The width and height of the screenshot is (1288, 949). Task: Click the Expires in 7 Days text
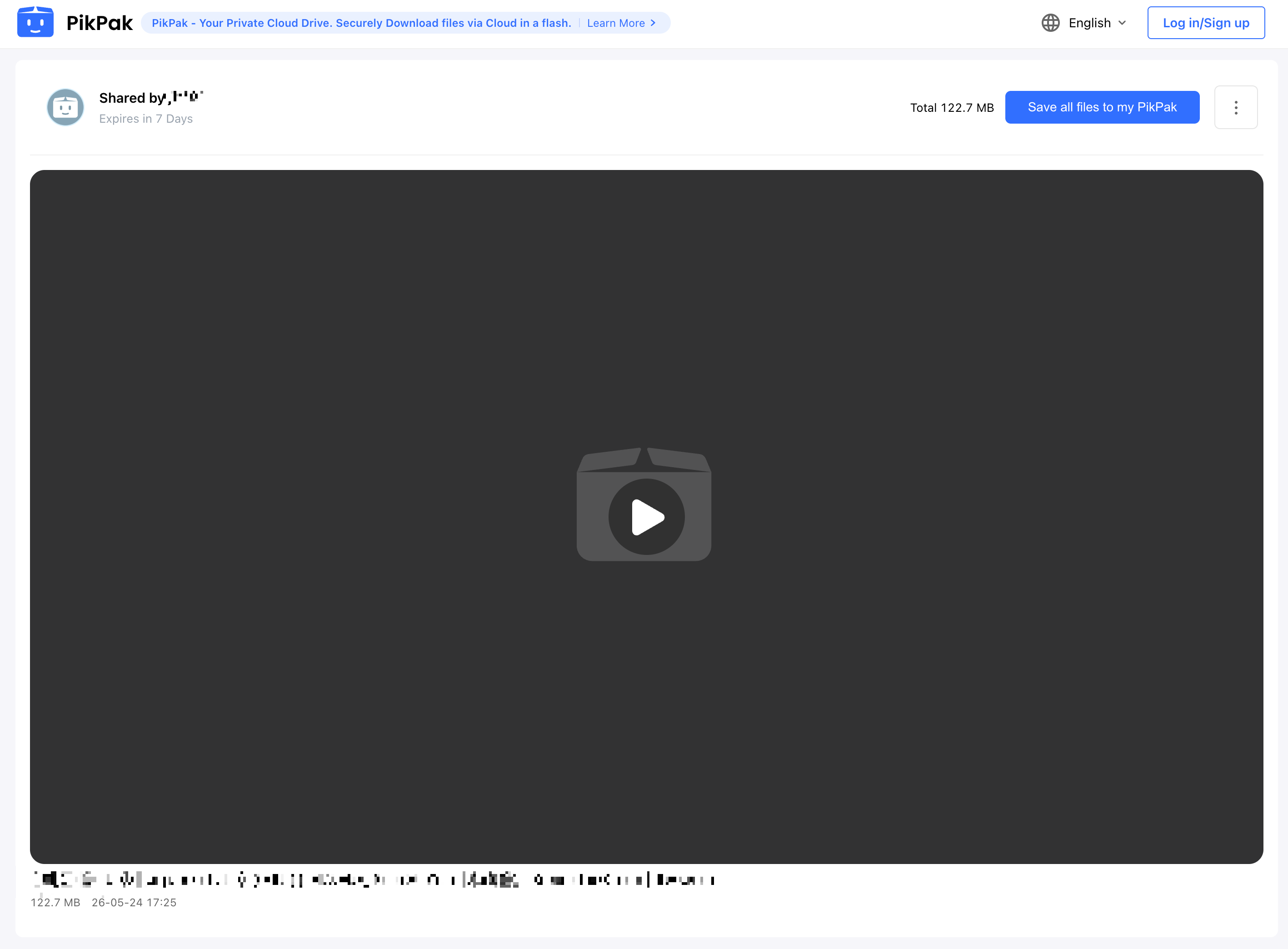click(x=146, y=118)
